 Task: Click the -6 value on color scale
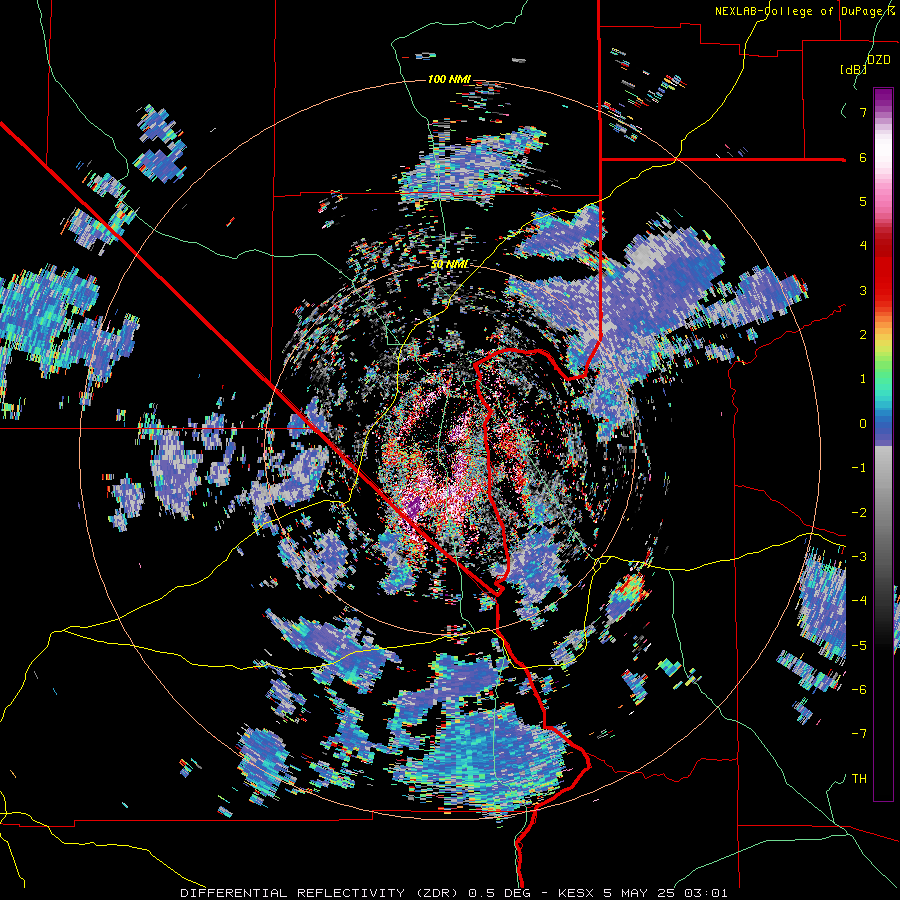click(859, 690)
